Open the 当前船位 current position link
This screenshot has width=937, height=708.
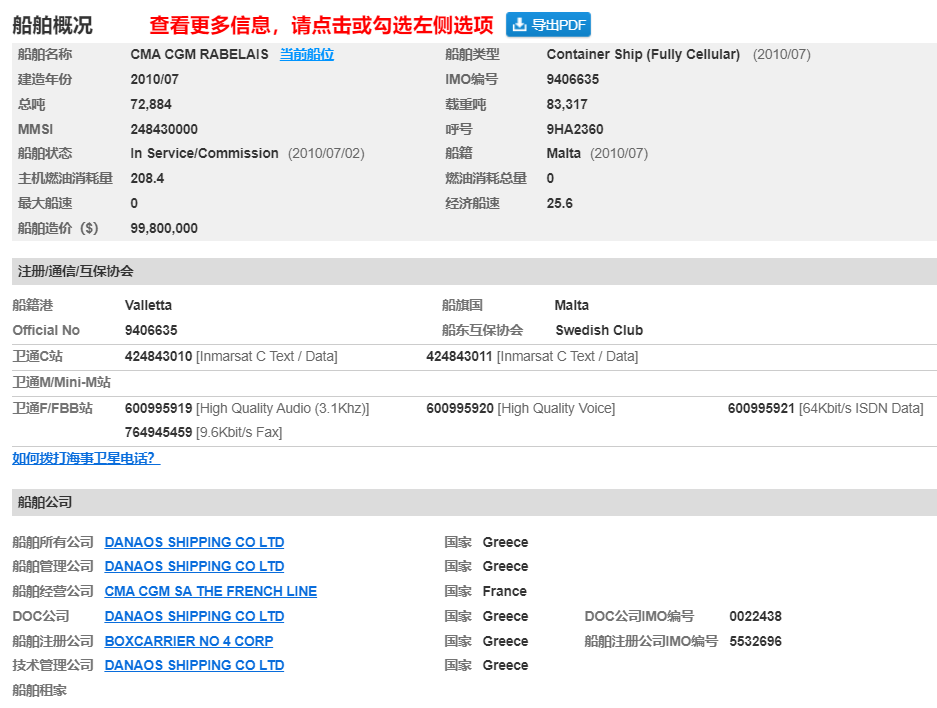click(x=307, y=54)
